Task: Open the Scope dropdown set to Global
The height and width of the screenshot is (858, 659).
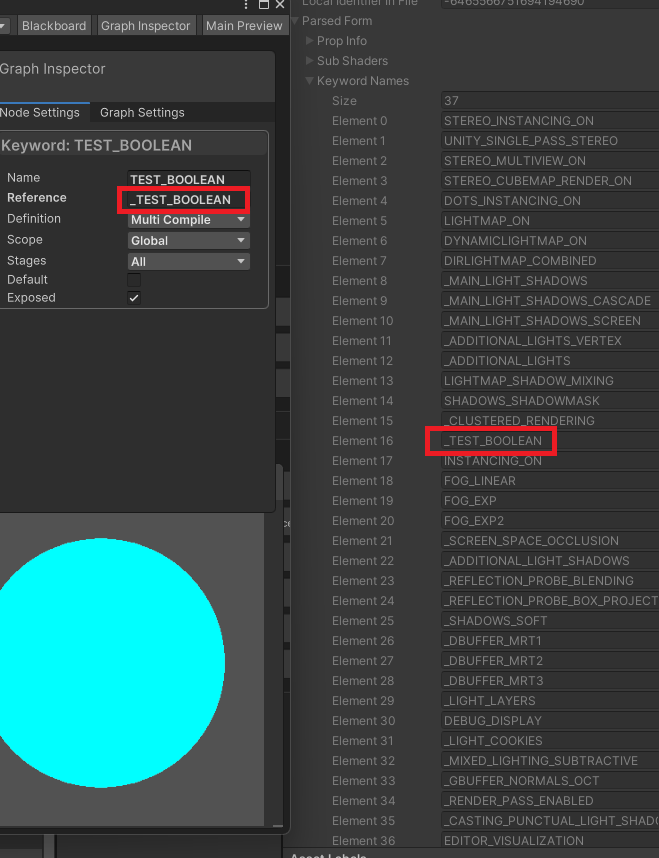Action: tap(188, 241)
